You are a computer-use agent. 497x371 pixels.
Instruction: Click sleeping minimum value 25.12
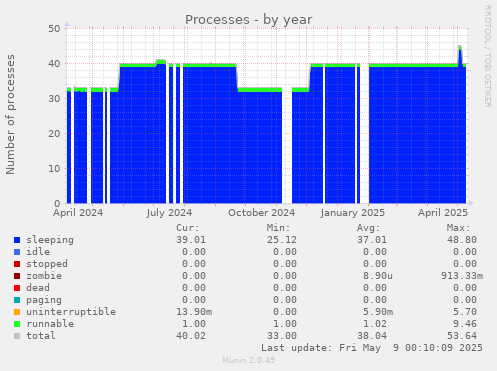[282, 240]
